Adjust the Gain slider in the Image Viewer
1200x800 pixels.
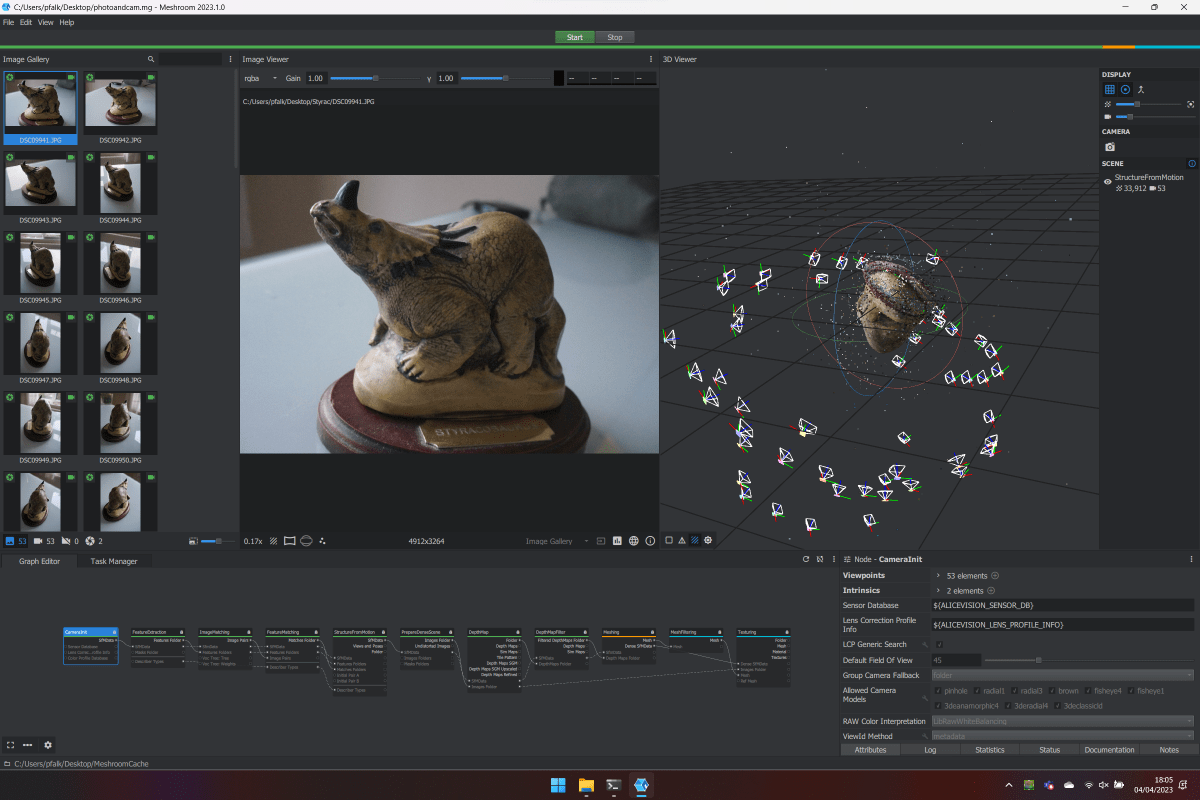point(375,78)
